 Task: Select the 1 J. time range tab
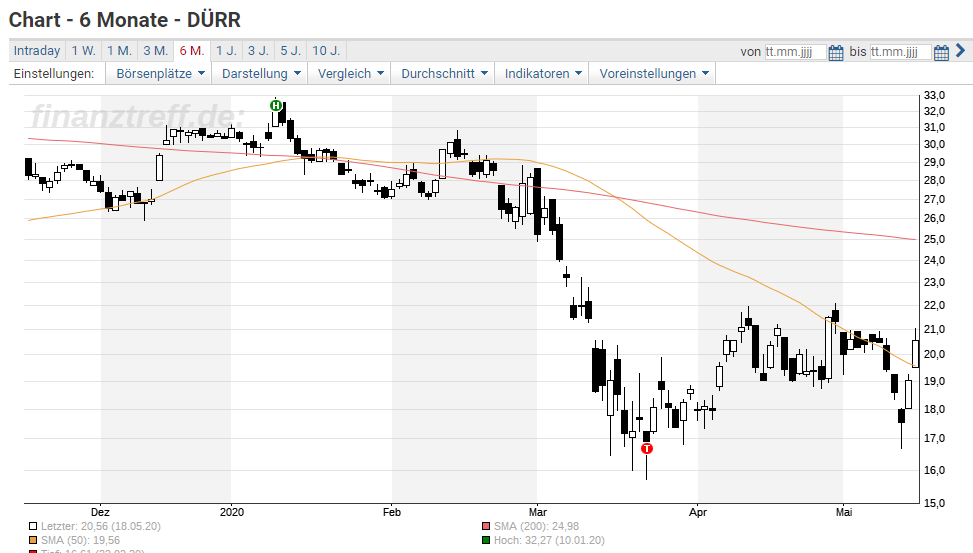[x=226, y=51]
